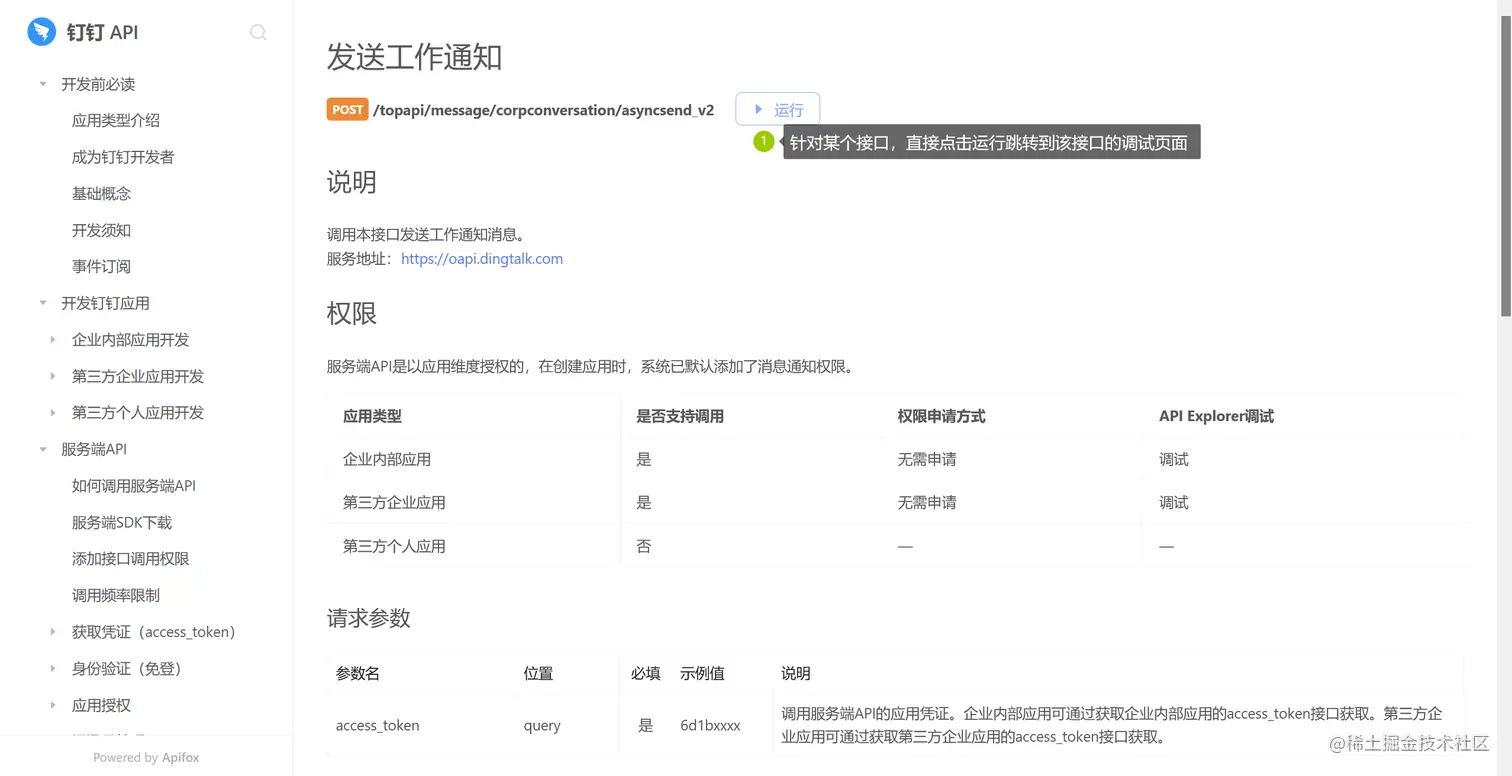Click the 6d1bxxxx example value
This screenshot has height=776, width=1512.
(710, 726)
